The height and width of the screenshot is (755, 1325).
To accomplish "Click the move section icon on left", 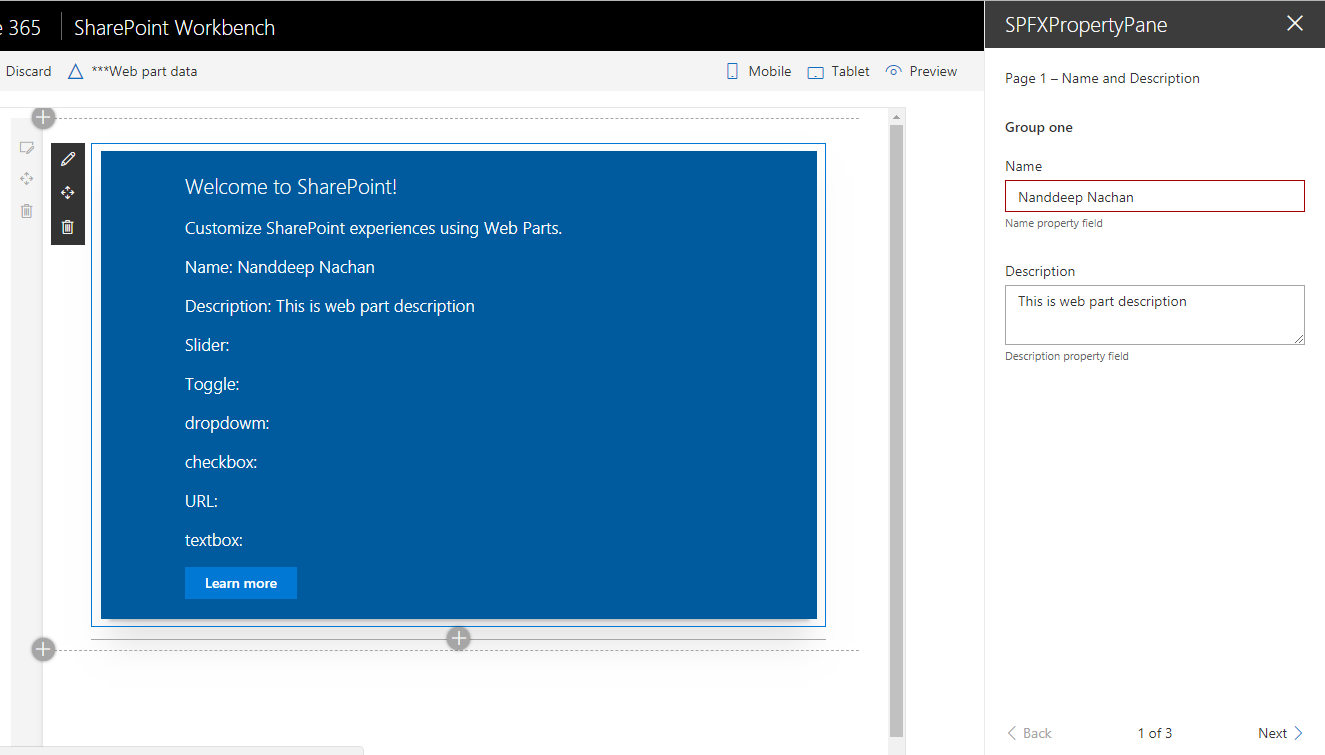I will tap(27, 179).
